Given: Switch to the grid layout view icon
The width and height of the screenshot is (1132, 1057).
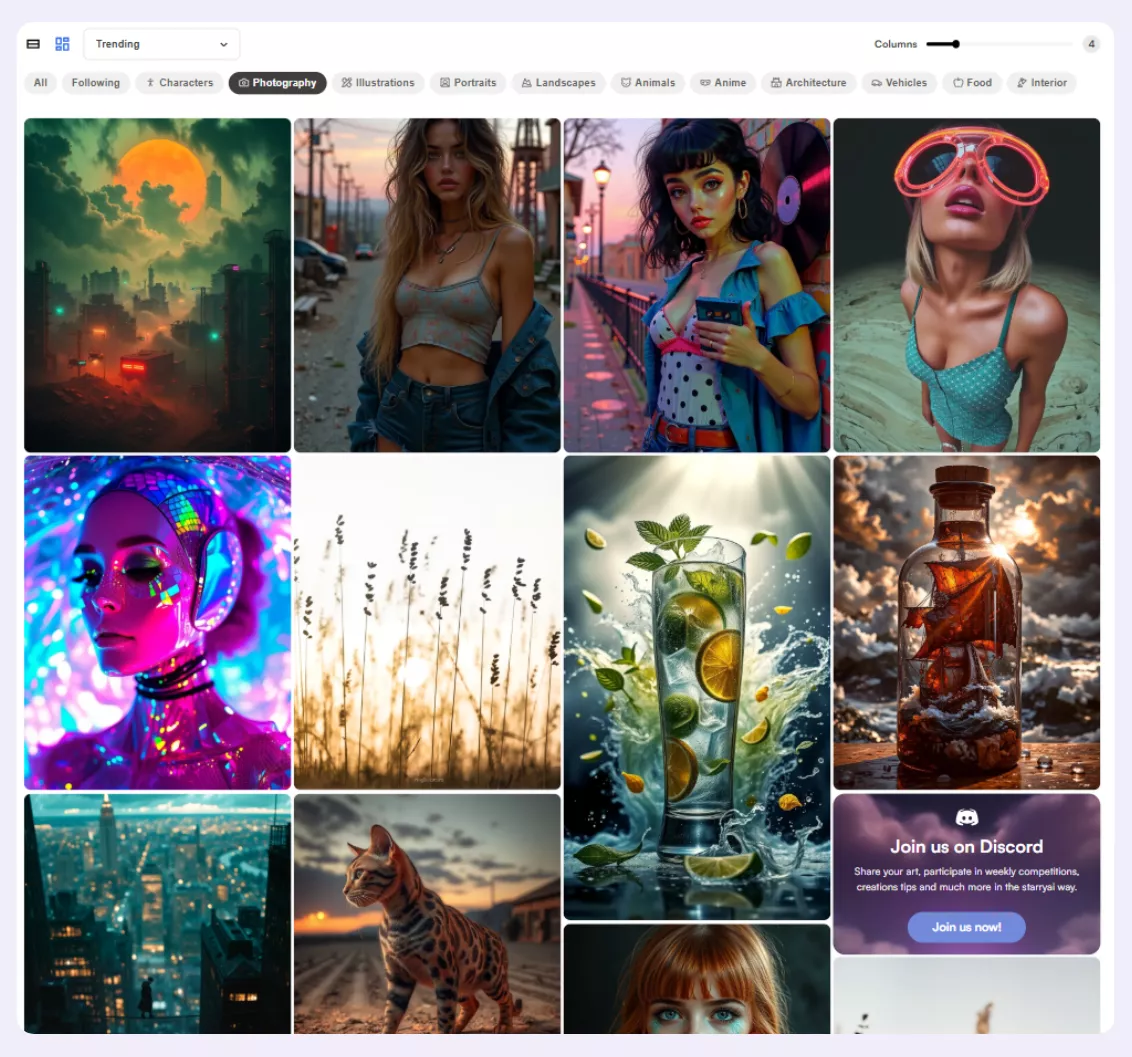Looking at the screenshot, I should (63, 44).
